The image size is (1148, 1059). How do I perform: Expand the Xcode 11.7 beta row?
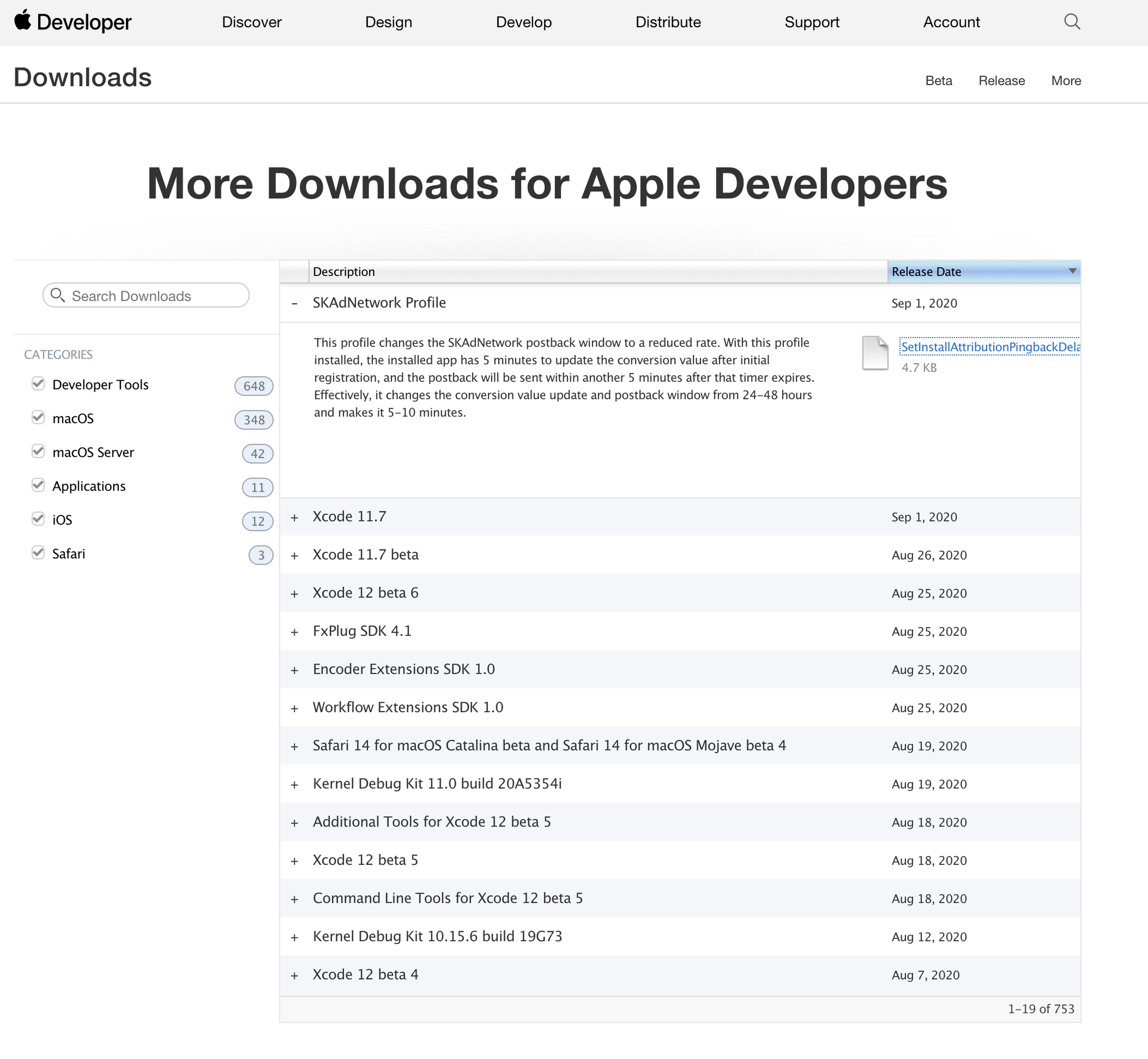(295, 555)
